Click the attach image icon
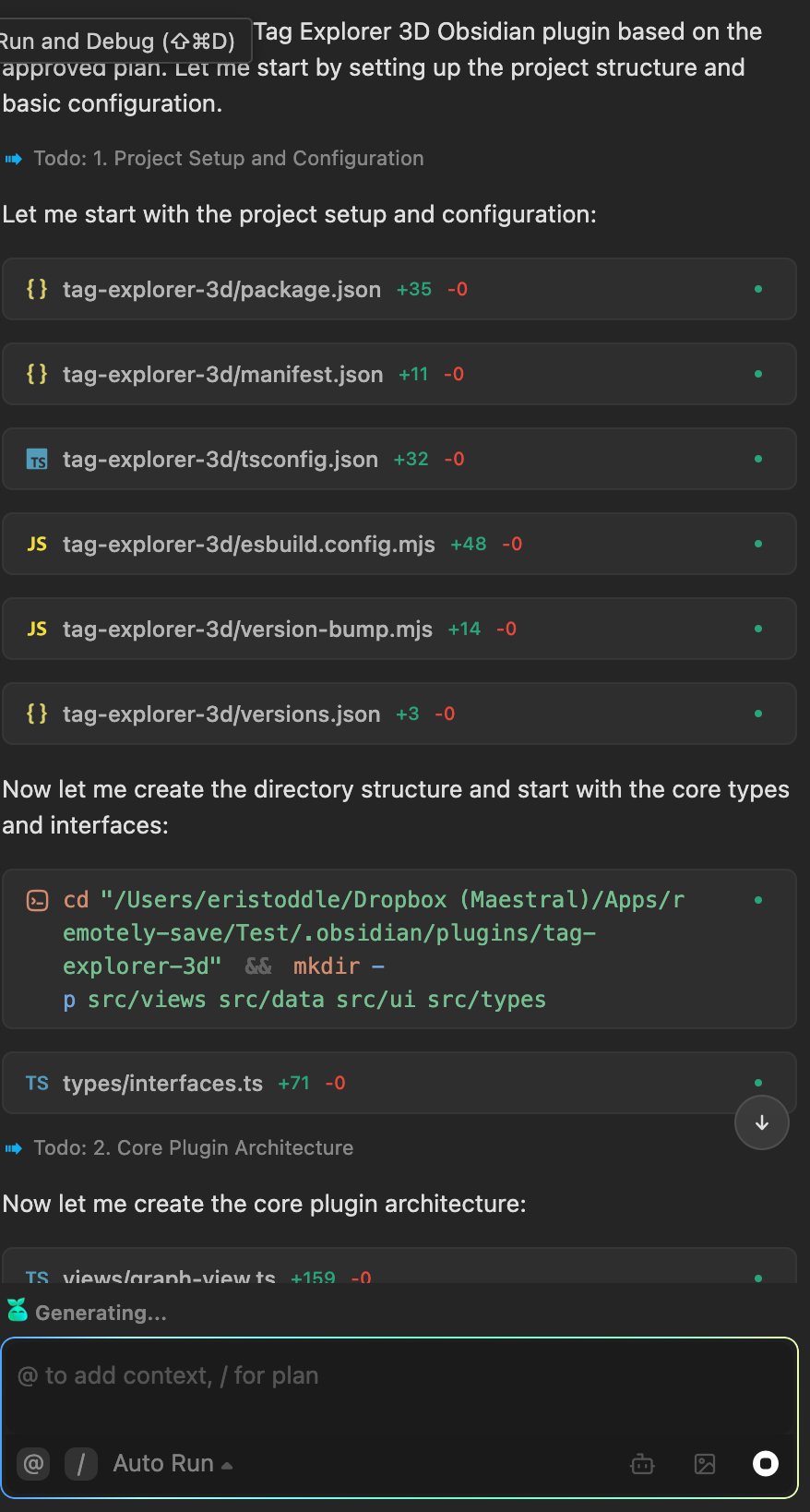The width and height of the screenshot is (810, 1512). coord(705,1464)
